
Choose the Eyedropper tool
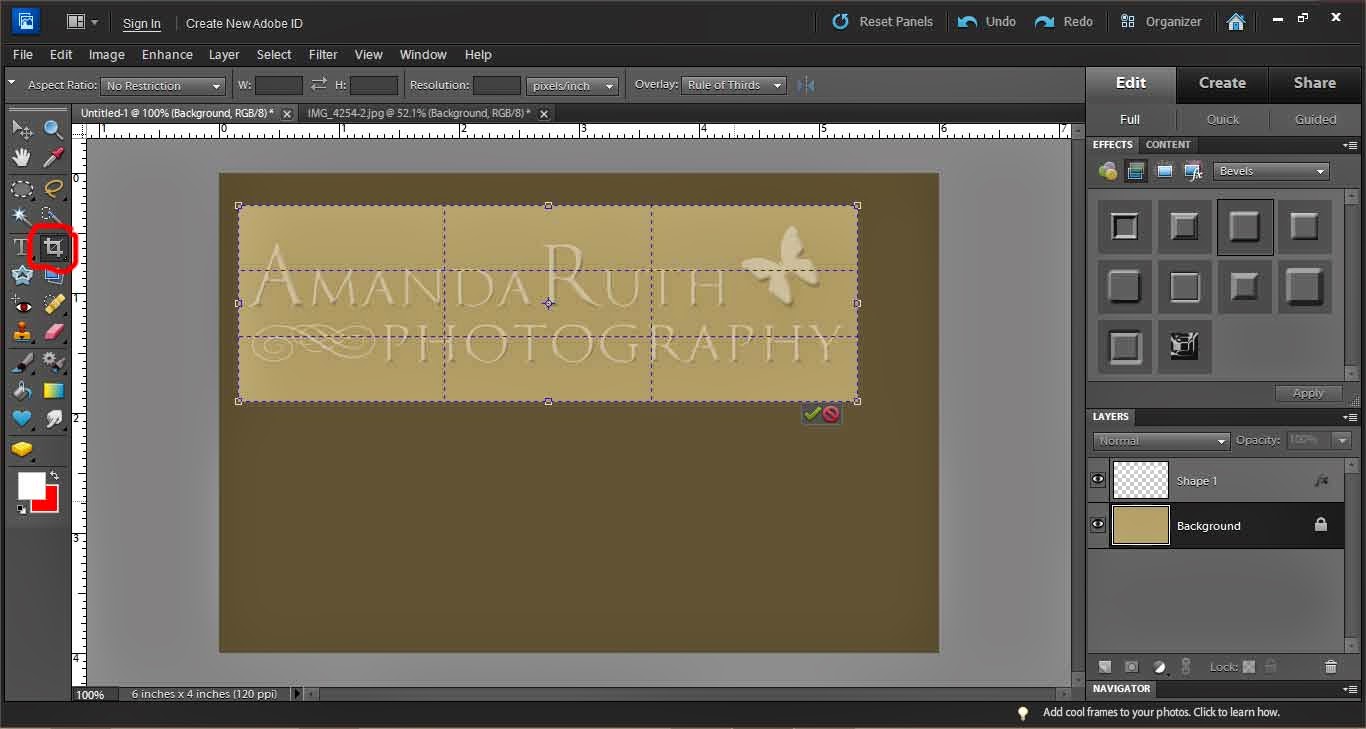[x=54, y=157]
